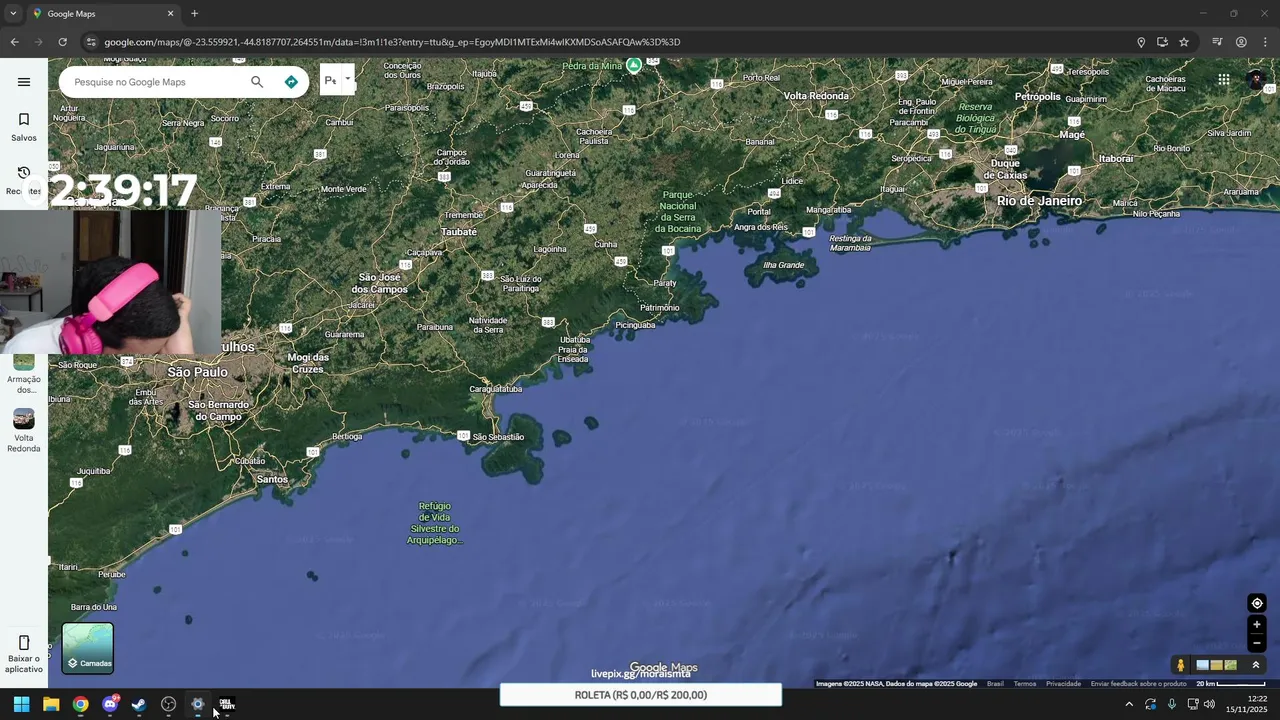
Task: Click the Parque Nacional da Serra da Bocaina label
Action: coord(678,212)
